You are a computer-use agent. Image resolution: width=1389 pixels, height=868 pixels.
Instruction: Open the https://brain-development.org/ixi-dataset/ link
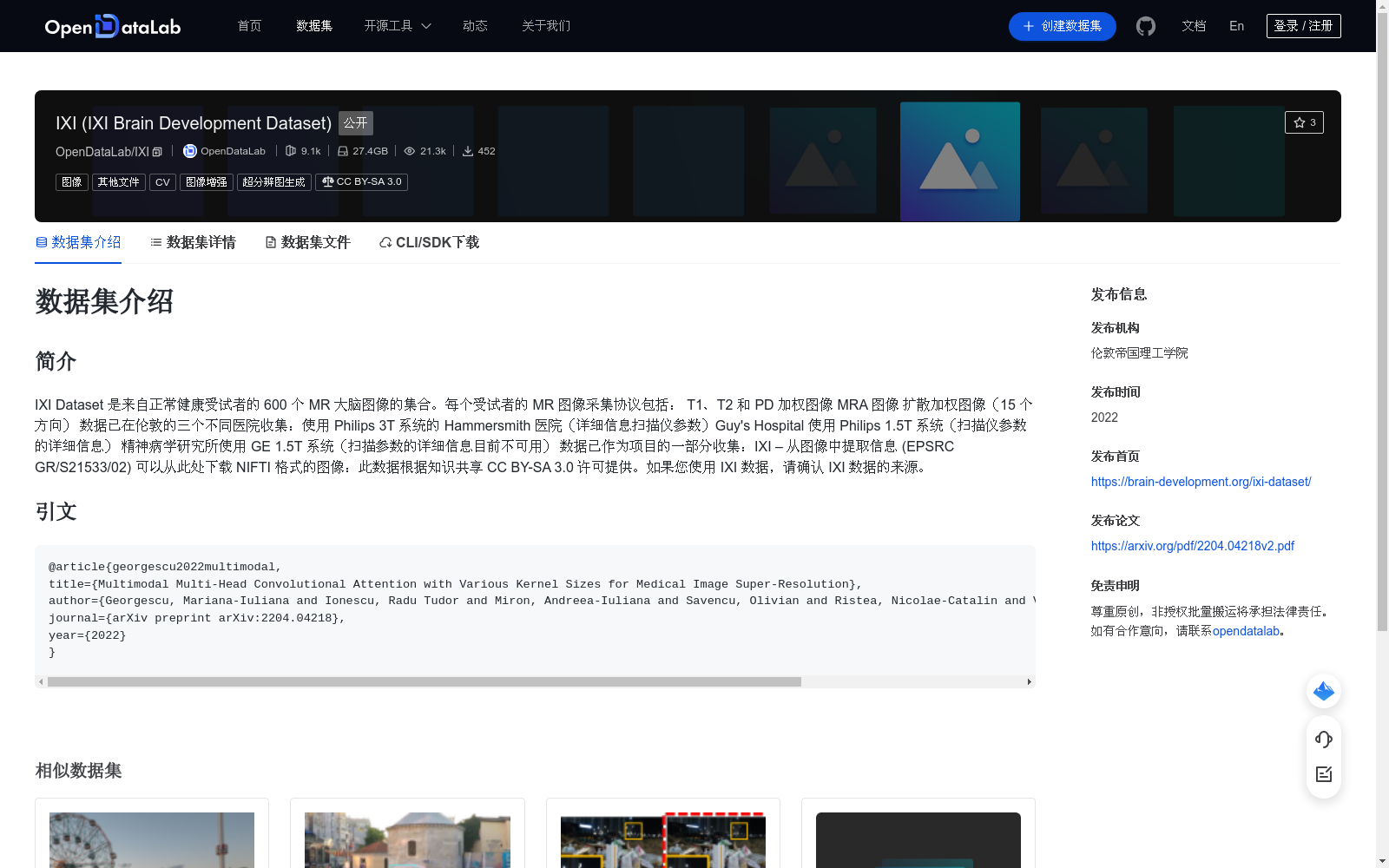tap(1201, 482)
